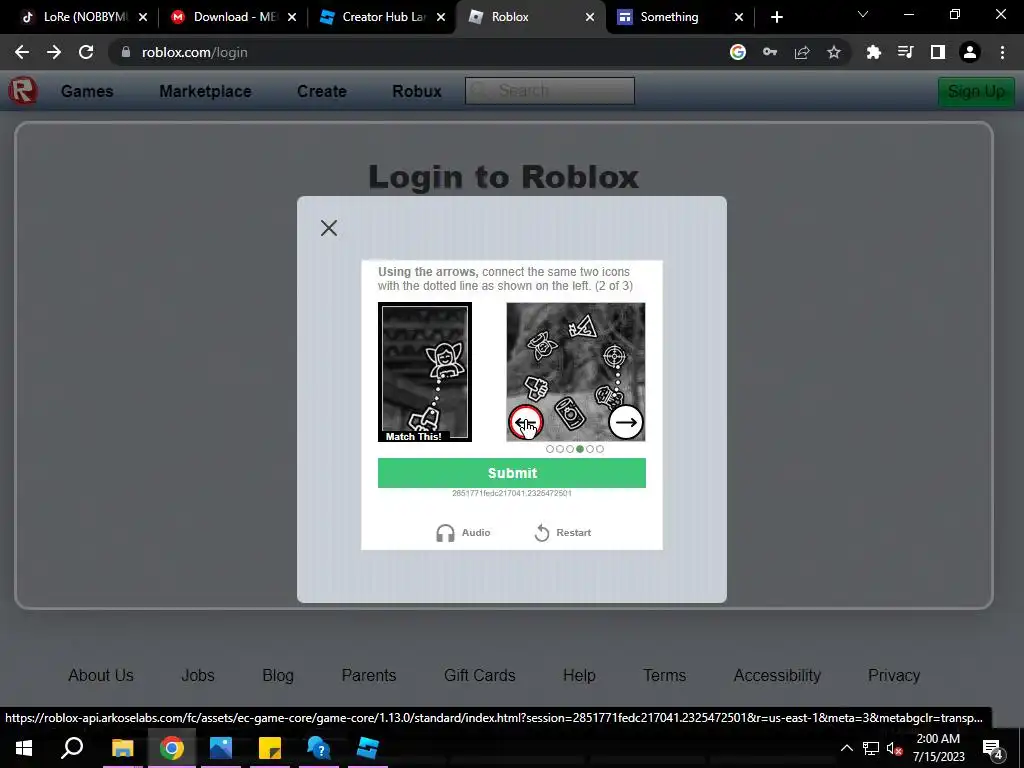This screenshot has height=768, width=1024.
Task: Open the Robux page
Action: [x=417, y=91]
